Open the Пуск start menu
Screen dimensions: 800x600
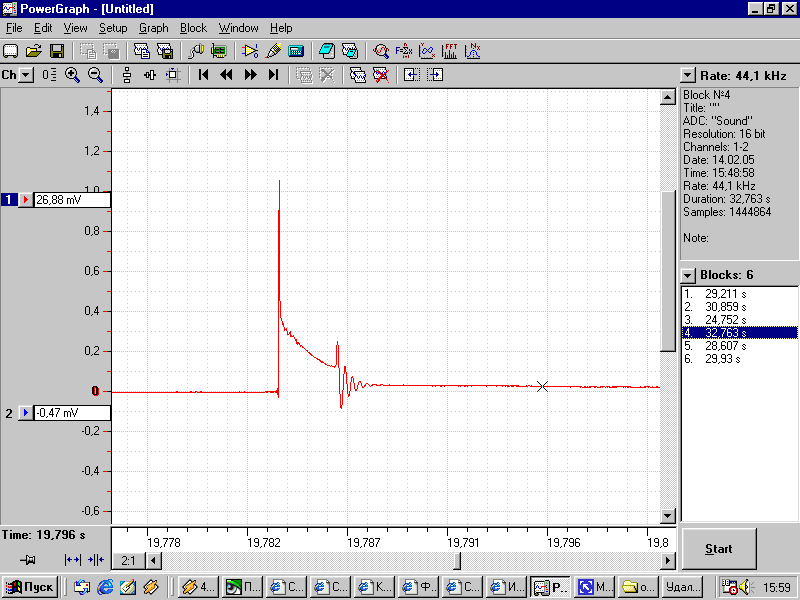pos(30,587)
